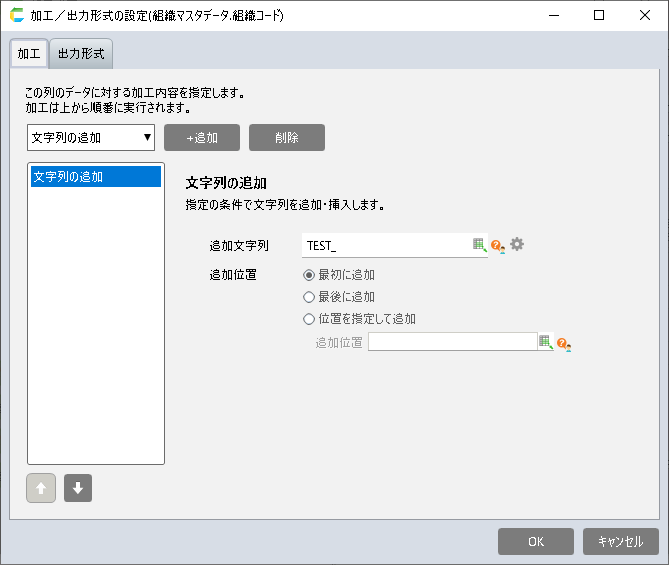Click the gear settings icon beside 追加文字列
This screenshot has height=565, width=669.
[x=517, y=244]
